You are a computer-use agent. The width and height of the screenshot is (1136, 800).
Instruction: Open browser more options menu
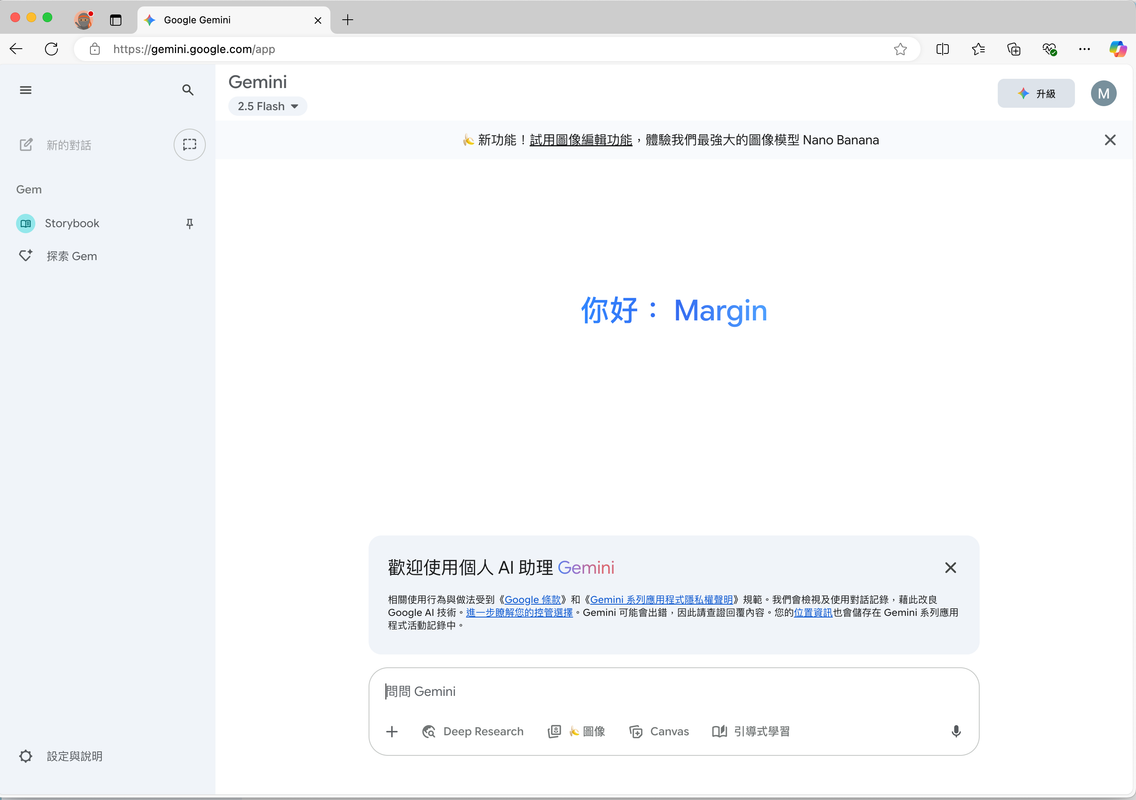pos(1084,49)
